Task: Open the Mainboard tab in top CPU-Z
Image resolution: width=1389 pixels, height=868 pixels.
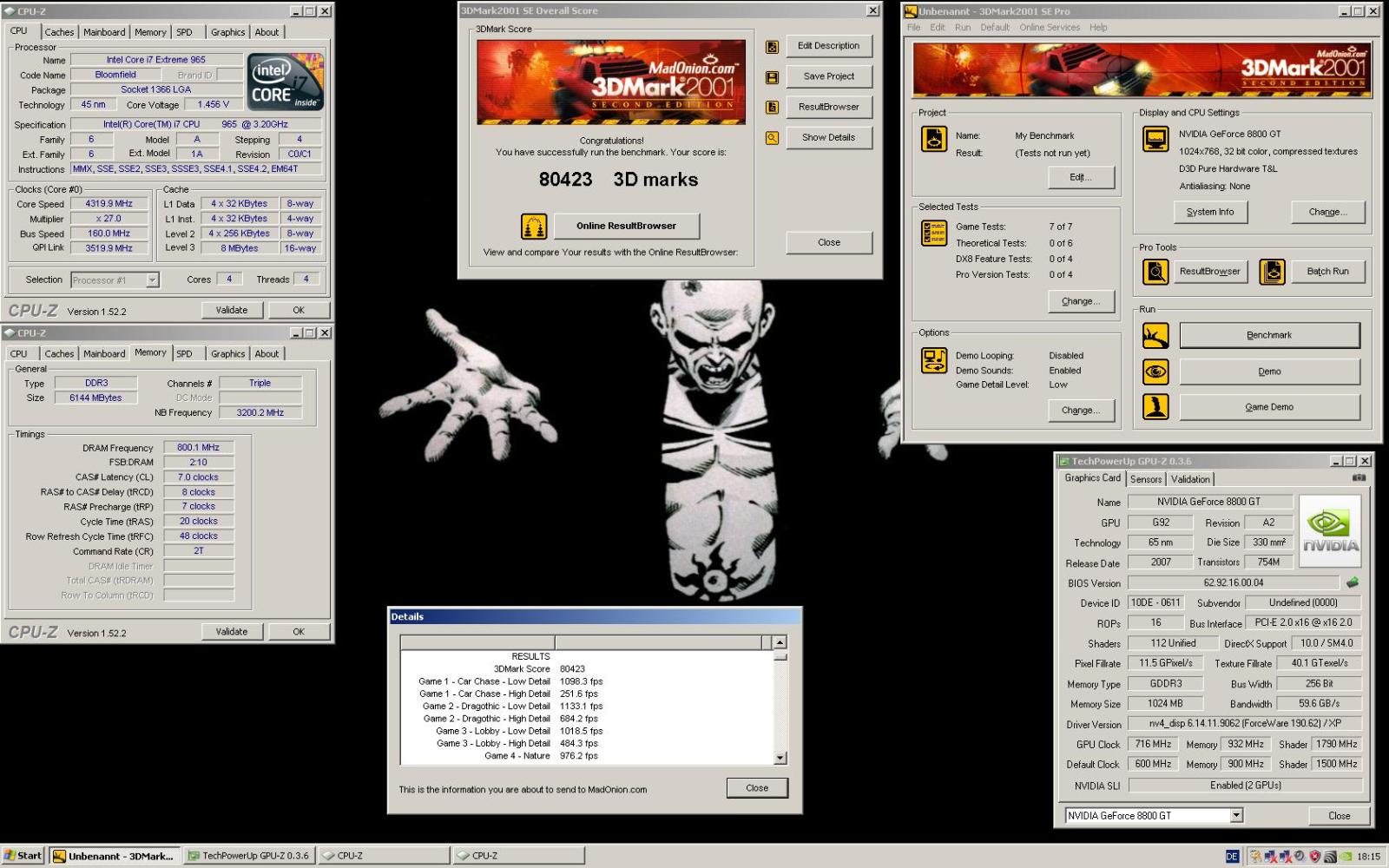Action: point(104,32)
